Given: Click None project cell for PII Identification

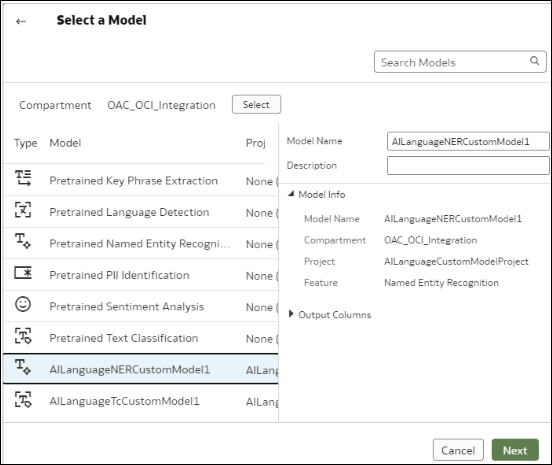Looking at the screenshot, I should (262, 276).
